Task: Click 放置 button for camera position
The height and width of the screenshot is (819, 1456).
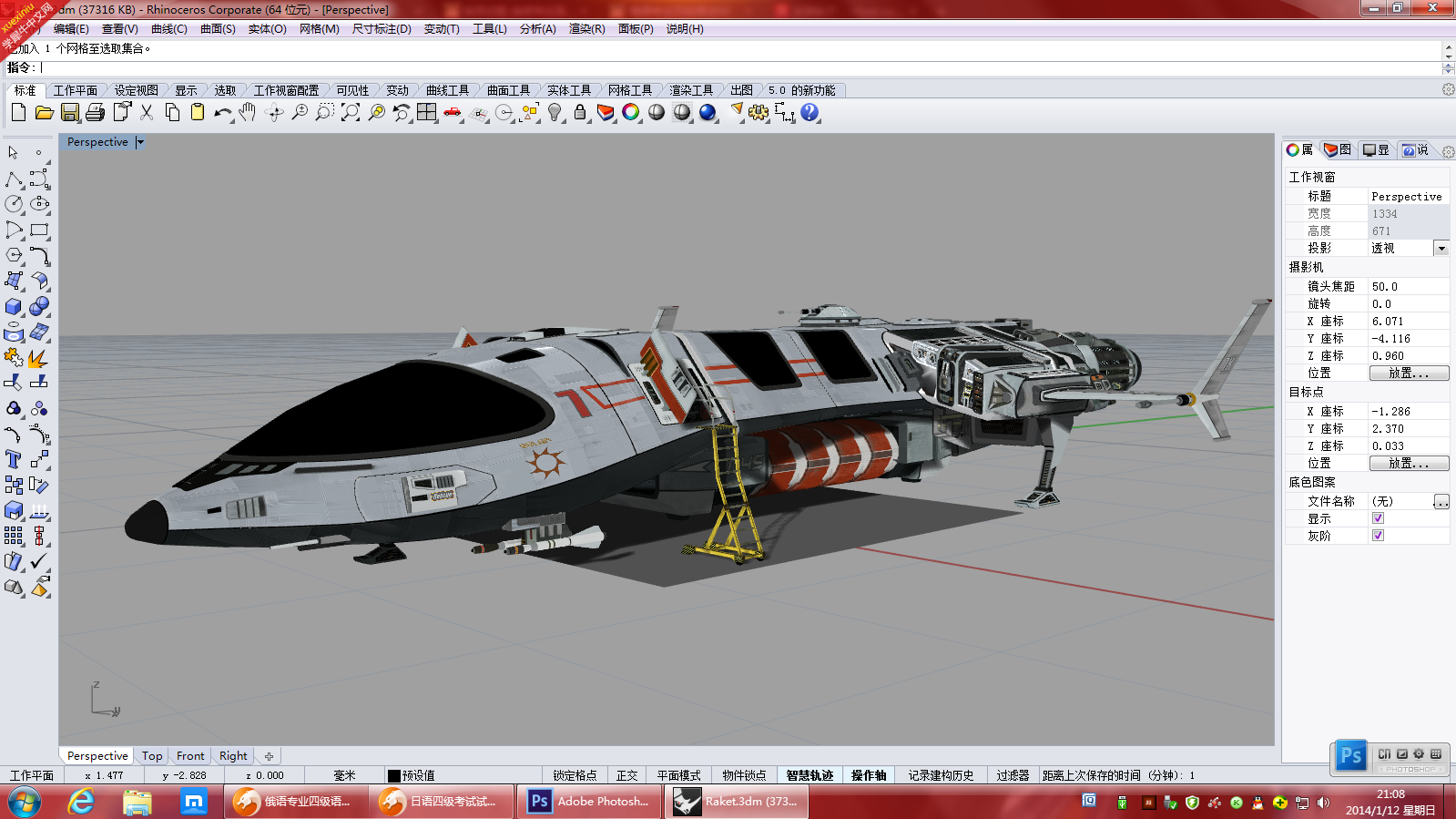Action: [1409, 374]
